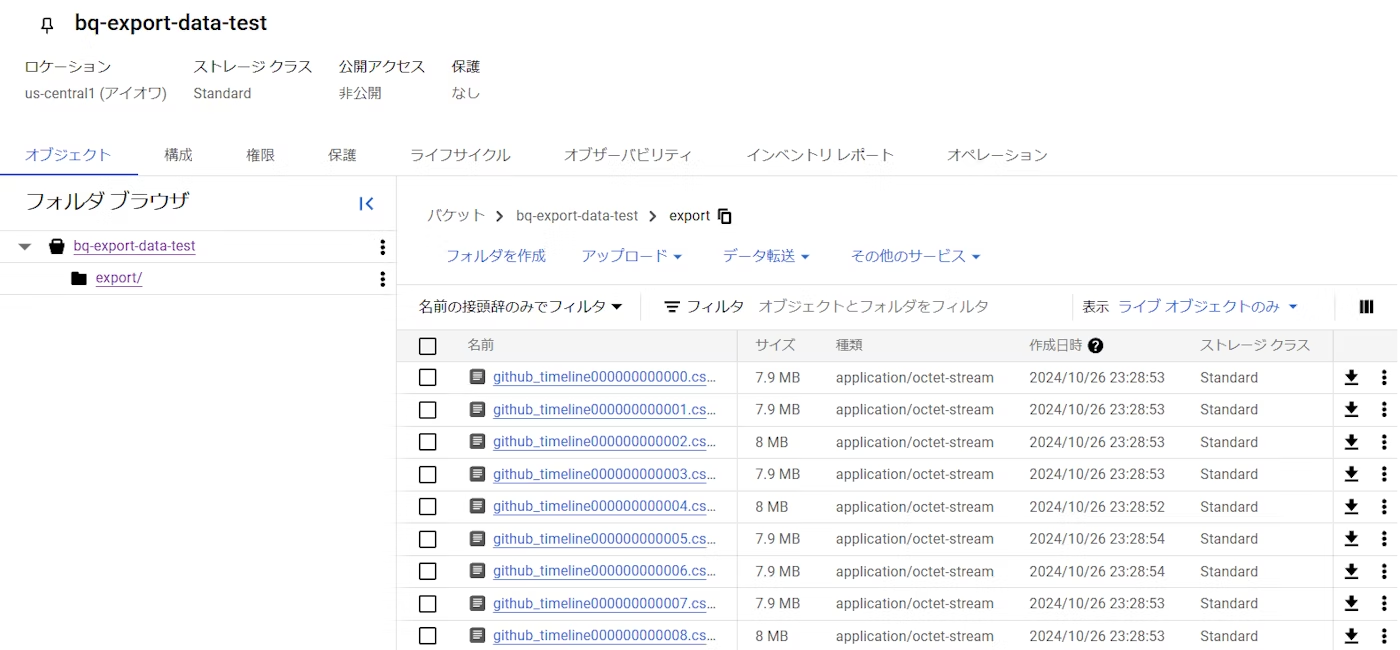Open the columns display options icon
1400x650 pixels.
(1366, 306)
